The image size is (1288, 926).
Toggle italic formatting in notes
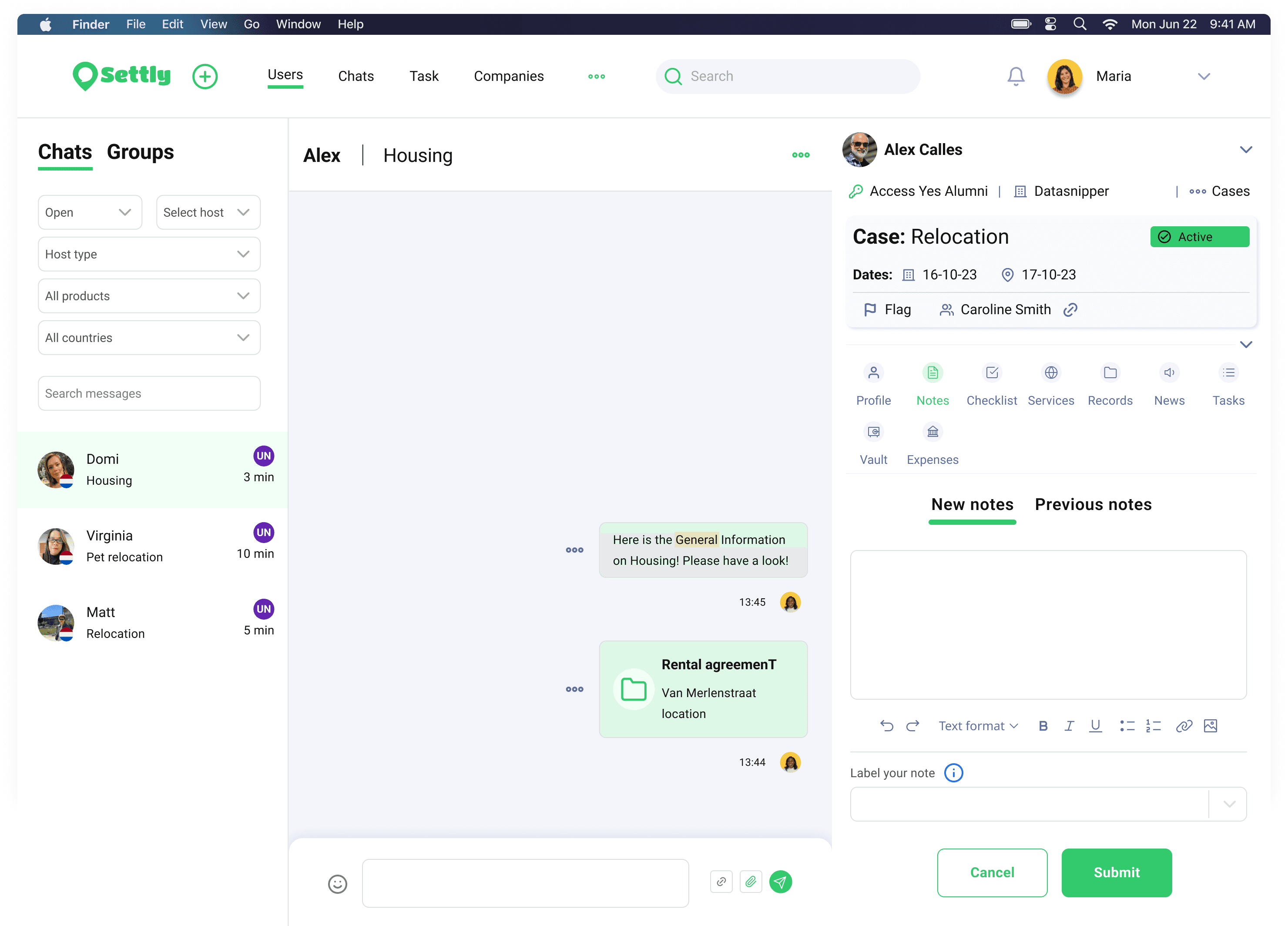click(x=1069, y=725)
